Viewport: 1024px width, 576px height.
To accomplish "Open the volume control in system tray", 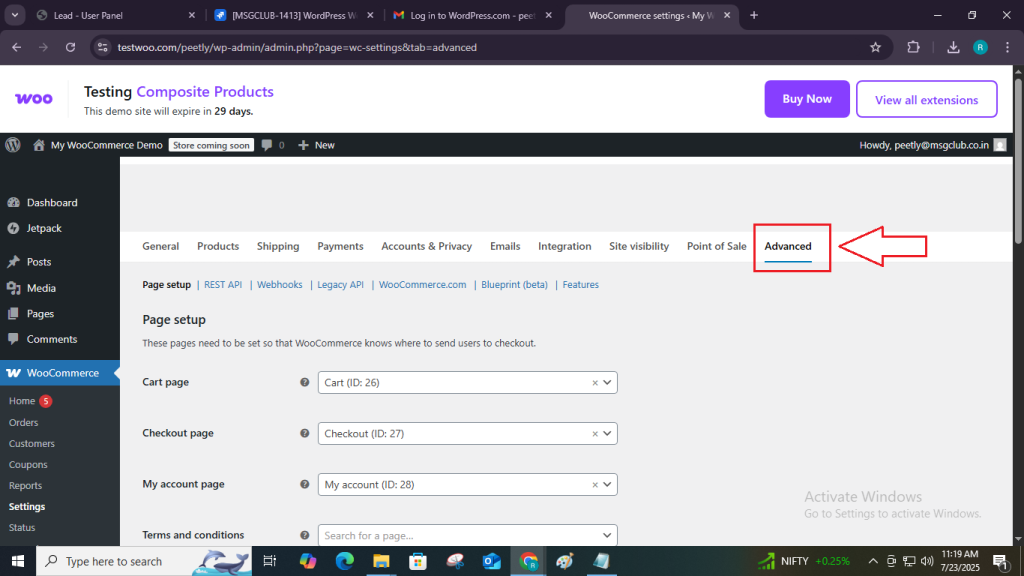I will point(927,561).
